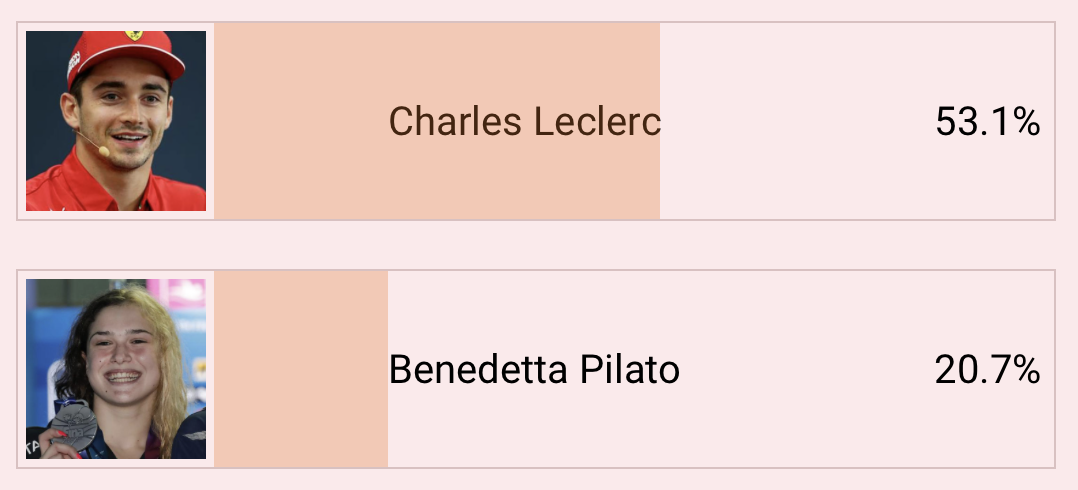
Task: Select the Benedetta Pilato name label
Action: coord(534,370)
